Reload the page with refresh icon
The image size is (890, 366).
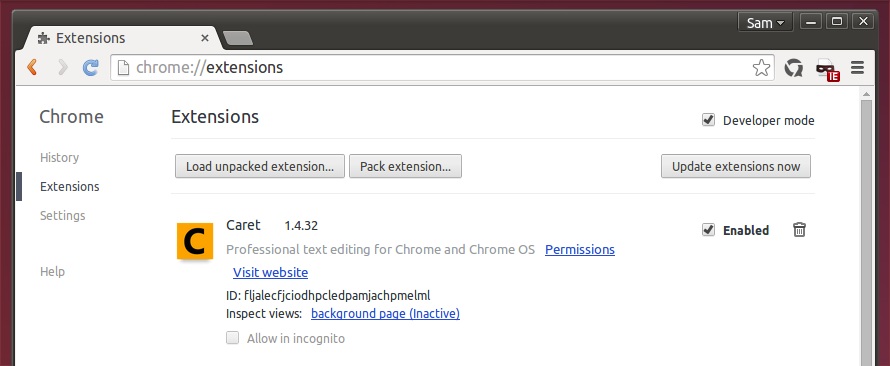click(91, 68)
